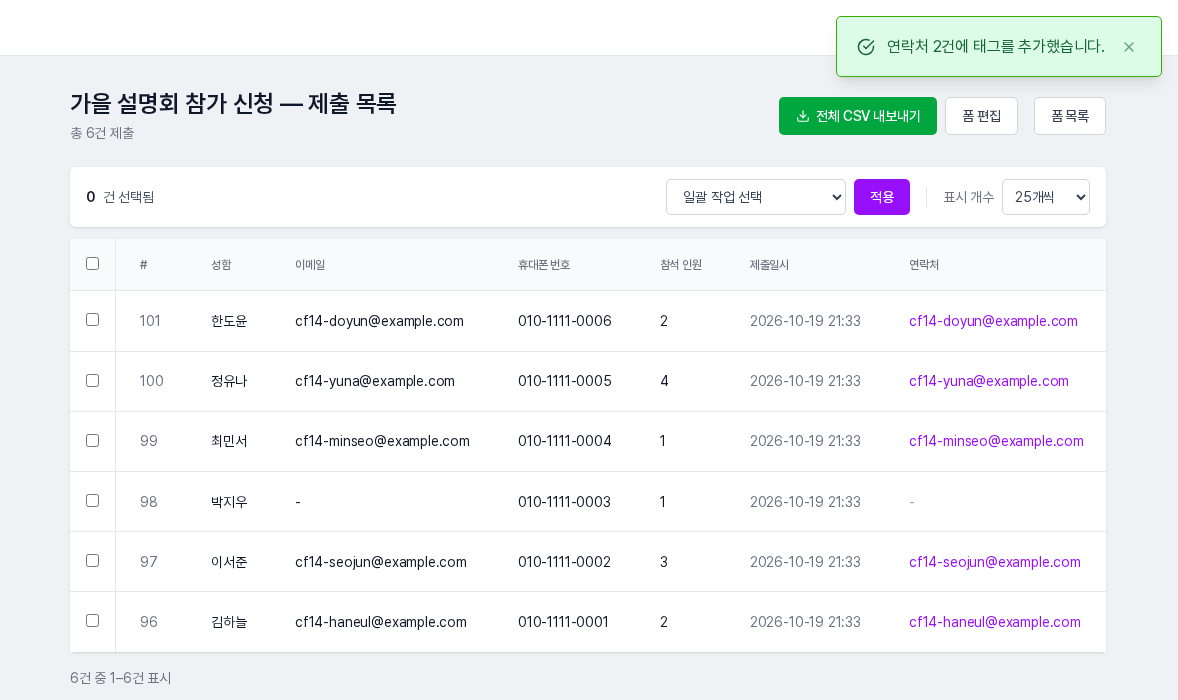Click the name 이서준

click(x=229, y=562)
